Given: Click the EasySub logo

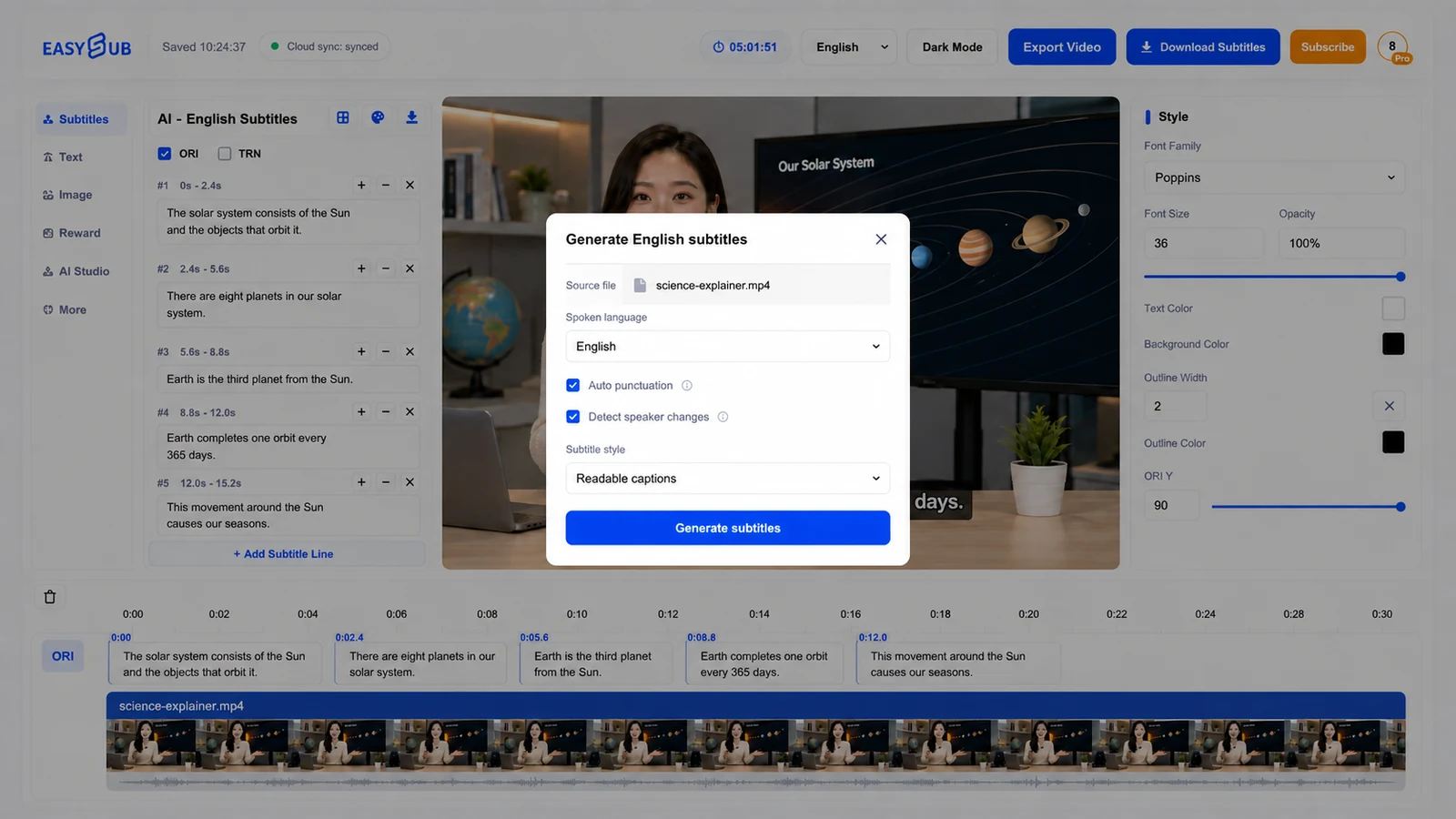Looking at the screenshot, I should (x=86, y=46).
